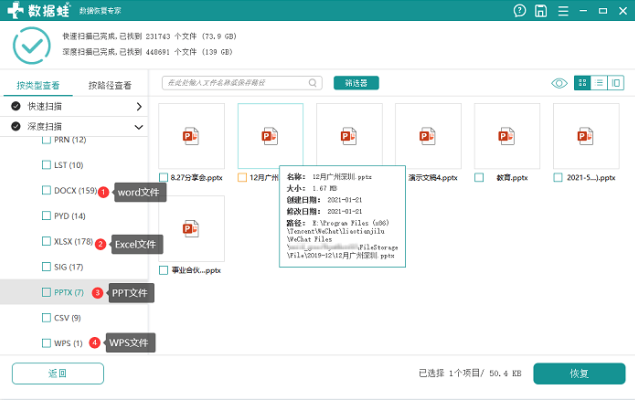
Task: Click the 恢复 recover button
Action: [x=579, y=373]
